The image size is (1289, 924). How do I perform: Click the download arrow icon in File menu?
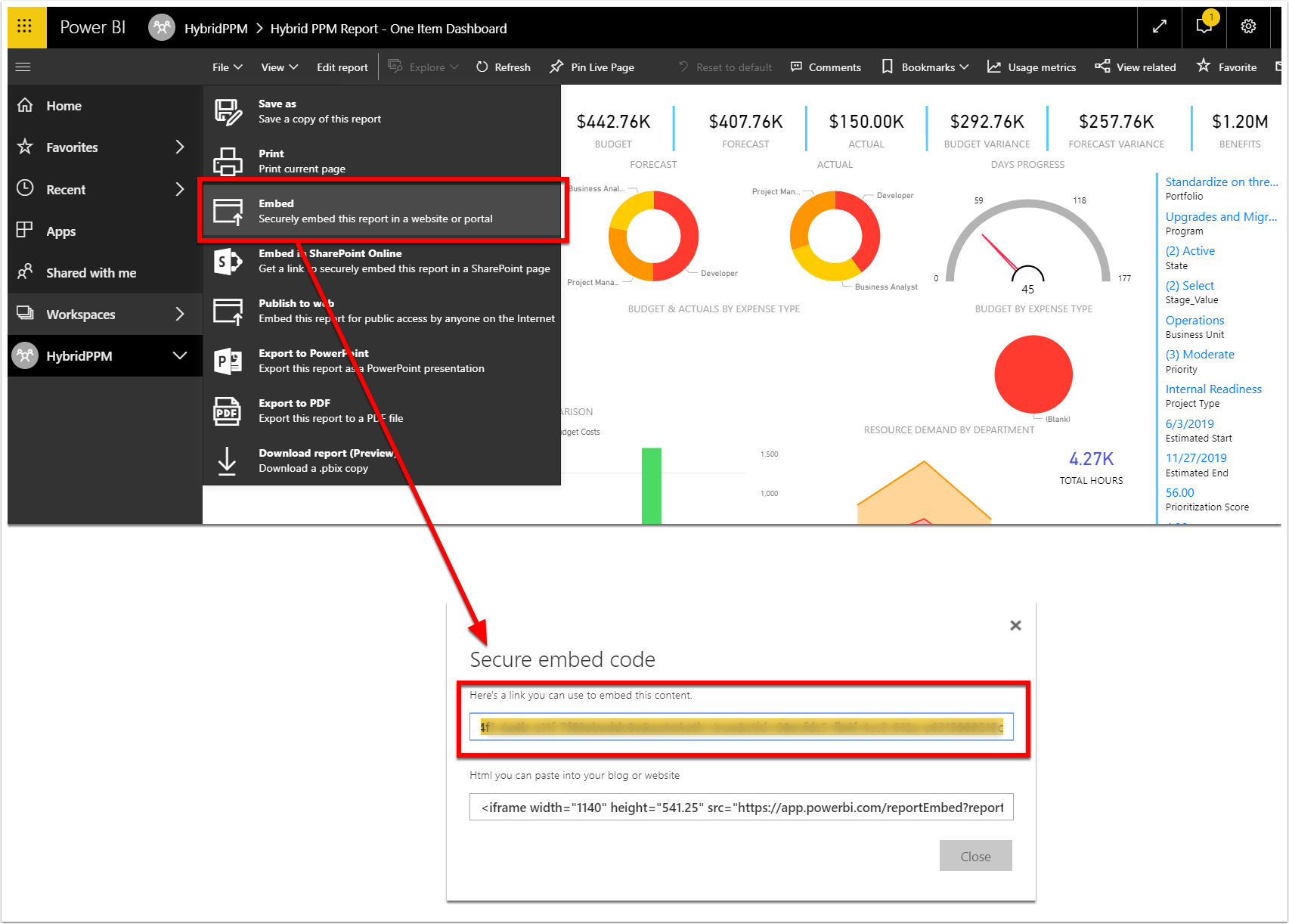[x=228, y=461]
